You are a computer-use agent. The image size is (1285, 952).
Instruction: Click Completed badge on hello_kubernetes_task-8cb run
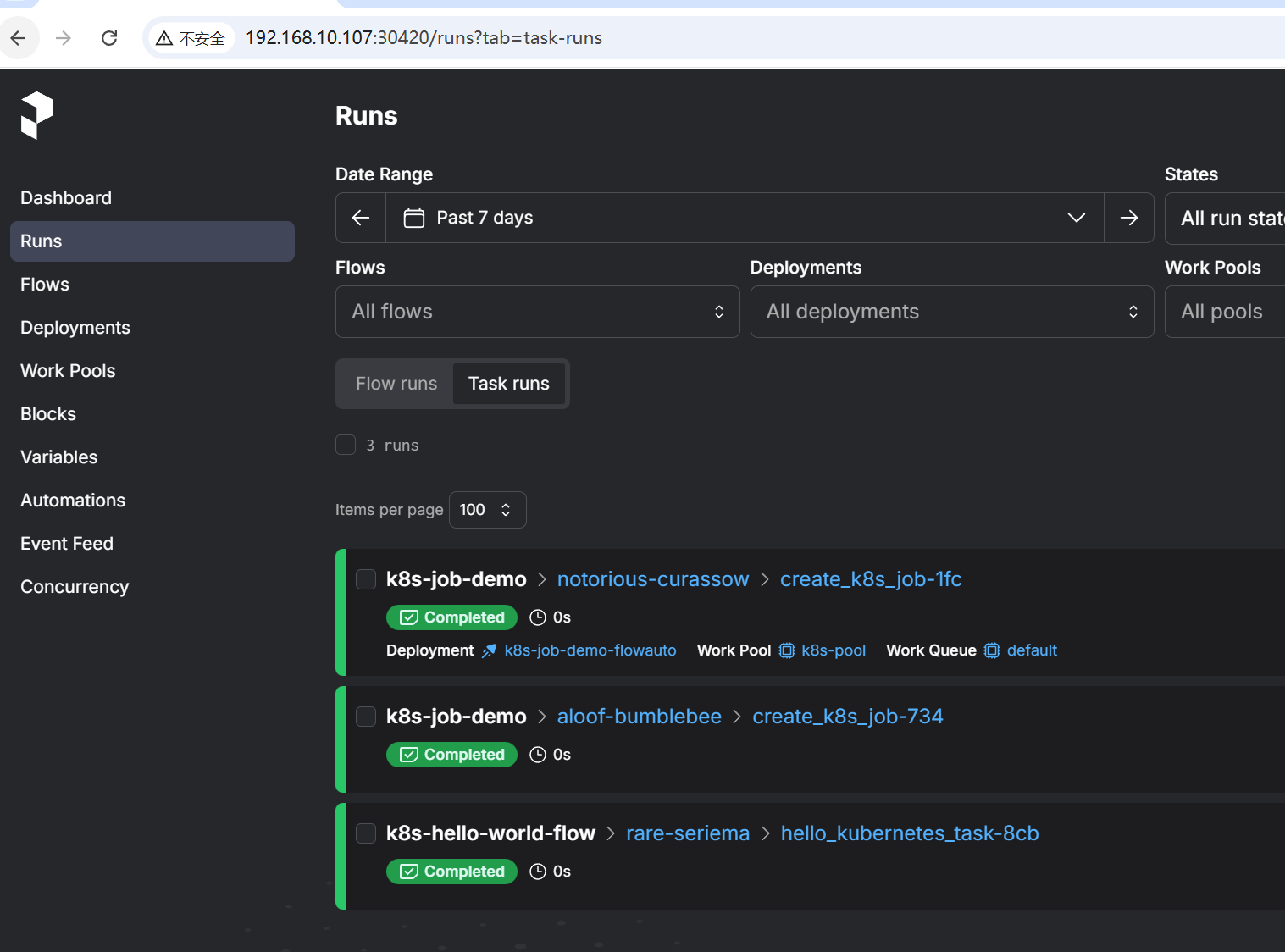[x=451, y=872]
